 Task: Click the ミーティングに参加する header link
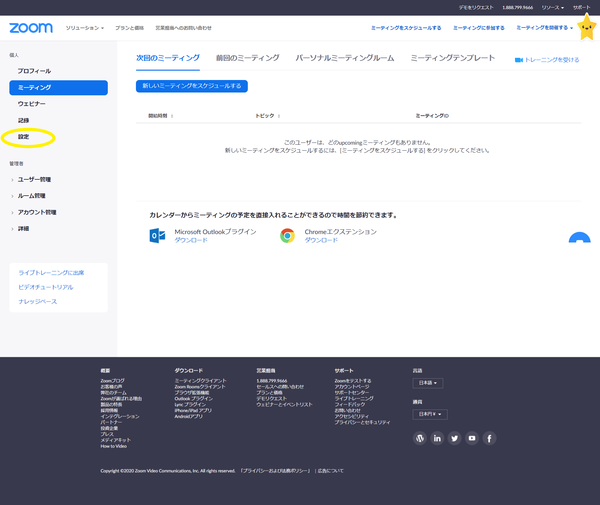479,28
